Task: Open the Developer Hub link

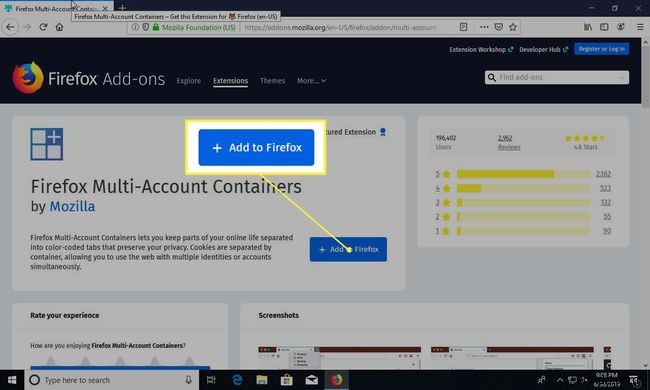Action: pos(543,50)
